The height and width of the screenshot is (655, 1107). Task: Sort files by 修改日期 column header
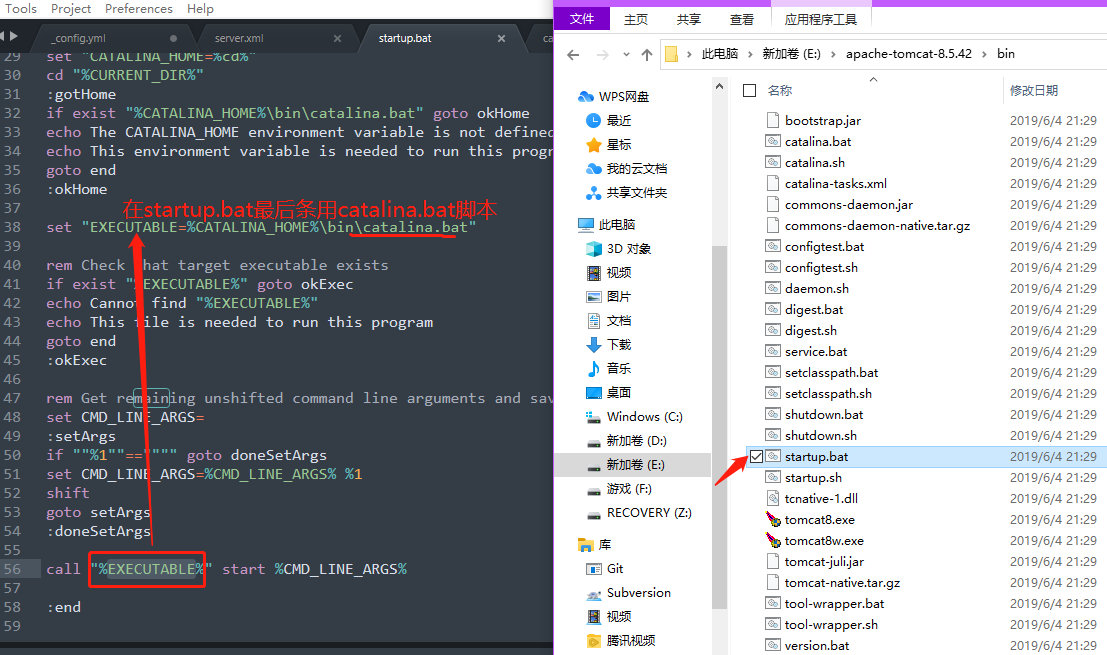pos(1033,91)
